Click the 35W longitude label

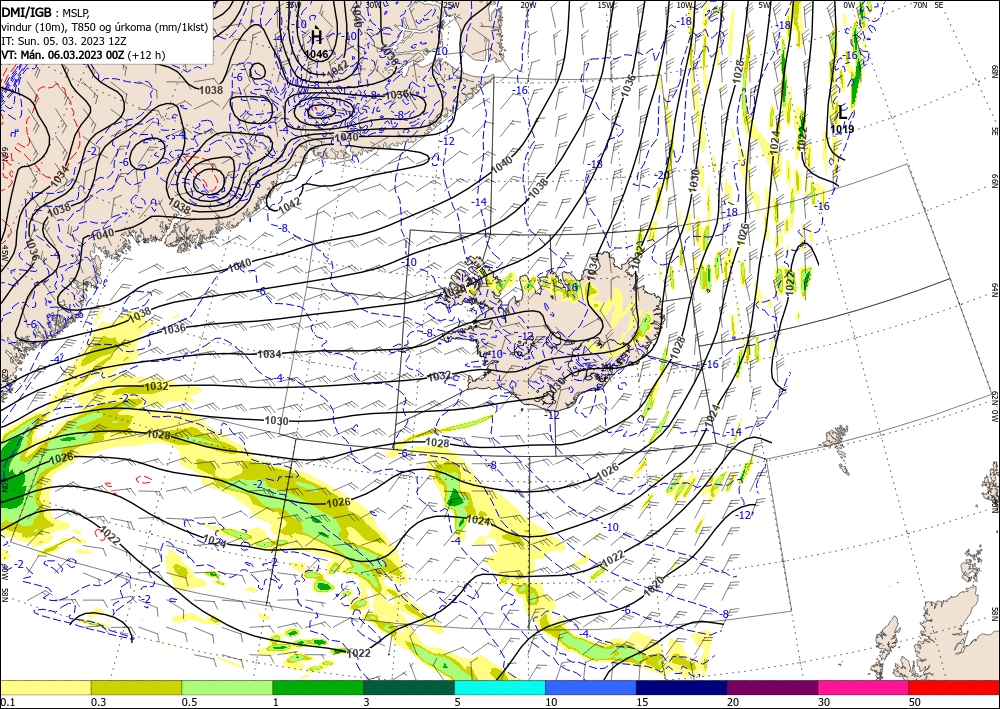pos(293,5)
